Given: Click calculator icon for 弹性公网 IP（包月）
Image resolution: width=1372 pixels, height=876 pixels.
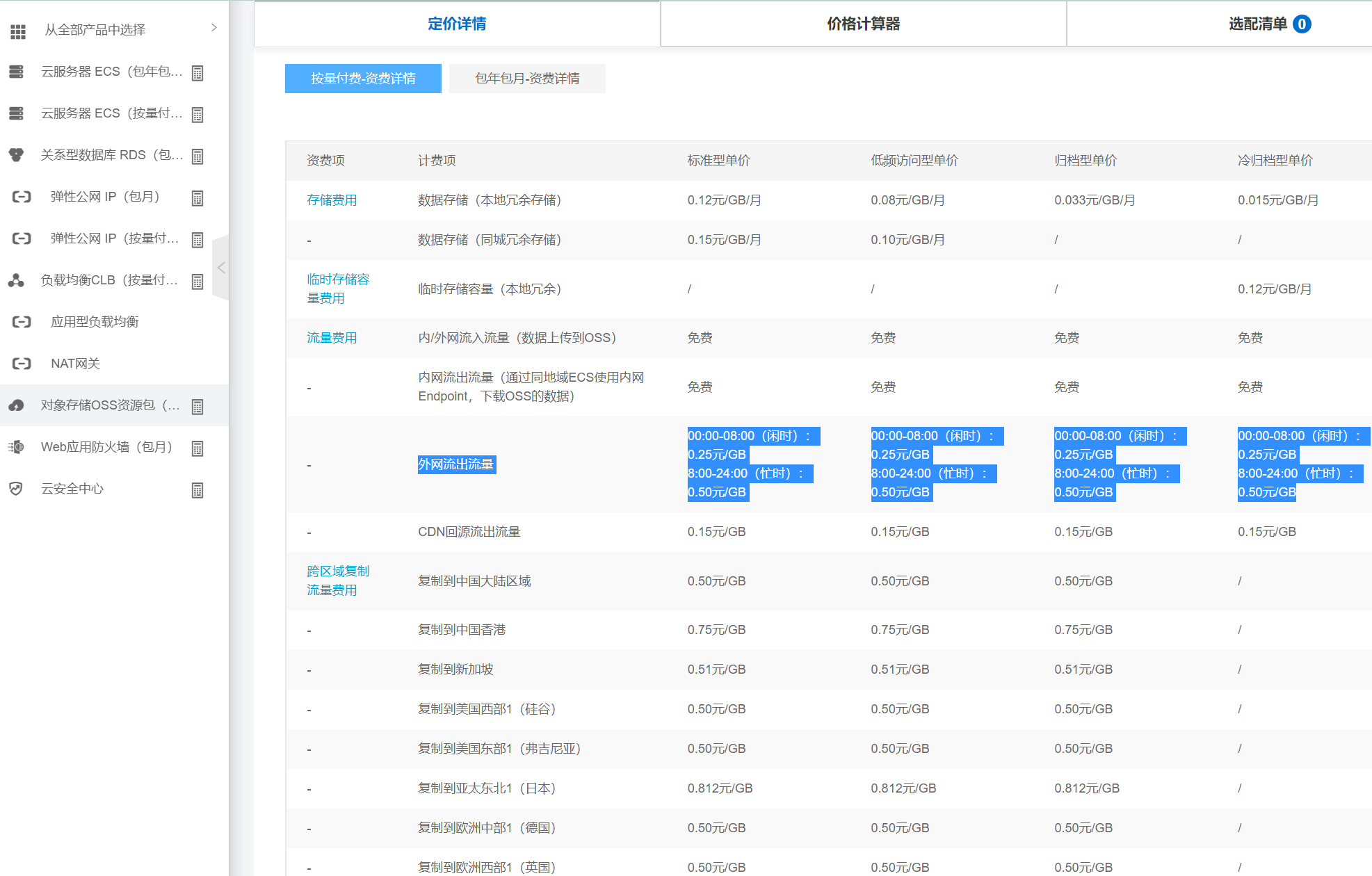Looking at the screenshot, I should click(197, 198).
